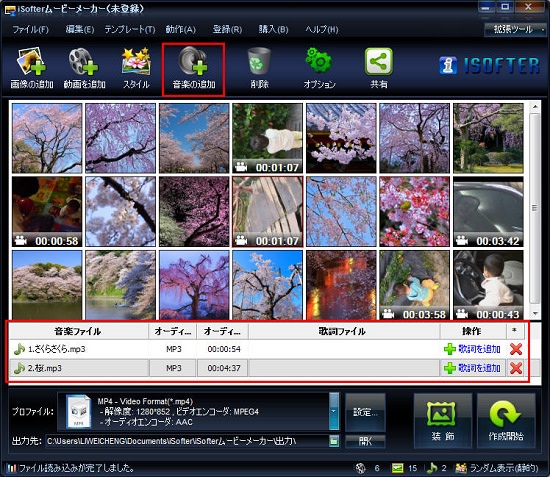Image resolution: width=550 pixels, height=477 pixels.
Task: Click the thumbnail grid vertical scrollbar handle
Action: (535, 208)
